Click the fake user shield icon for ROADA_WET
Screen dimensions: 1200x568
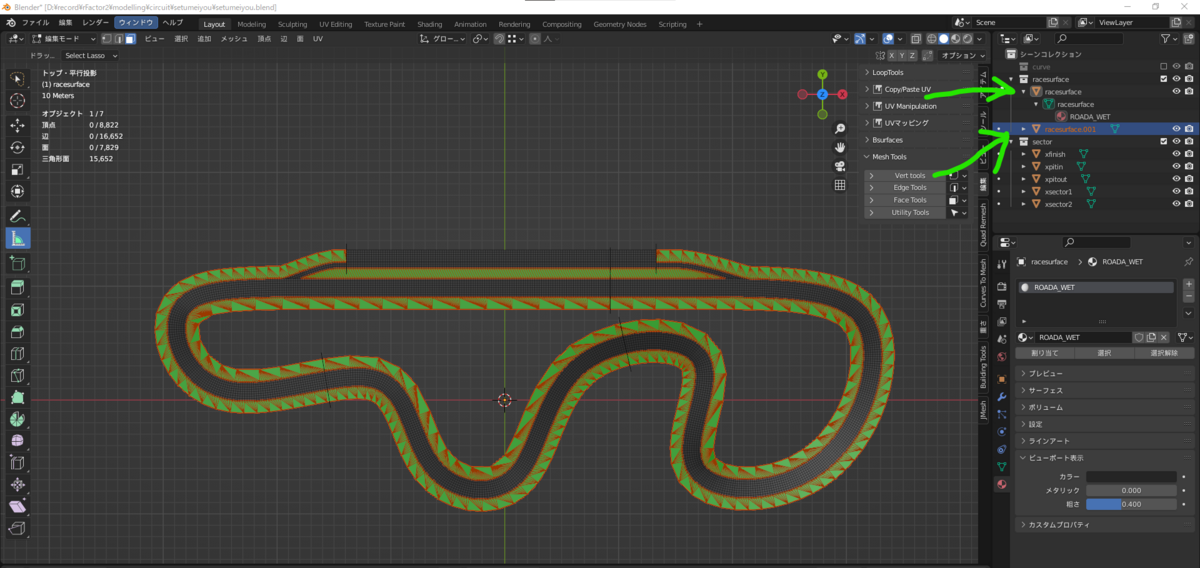(1139, 338)
